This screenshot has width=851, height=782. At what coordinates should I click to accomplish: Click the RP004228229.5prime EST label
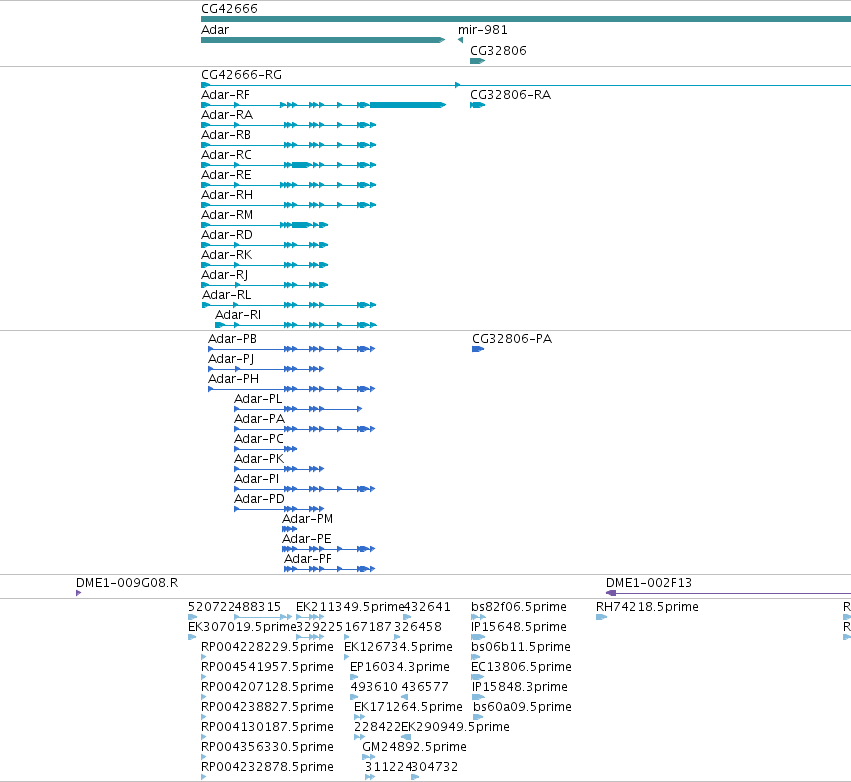267,647
